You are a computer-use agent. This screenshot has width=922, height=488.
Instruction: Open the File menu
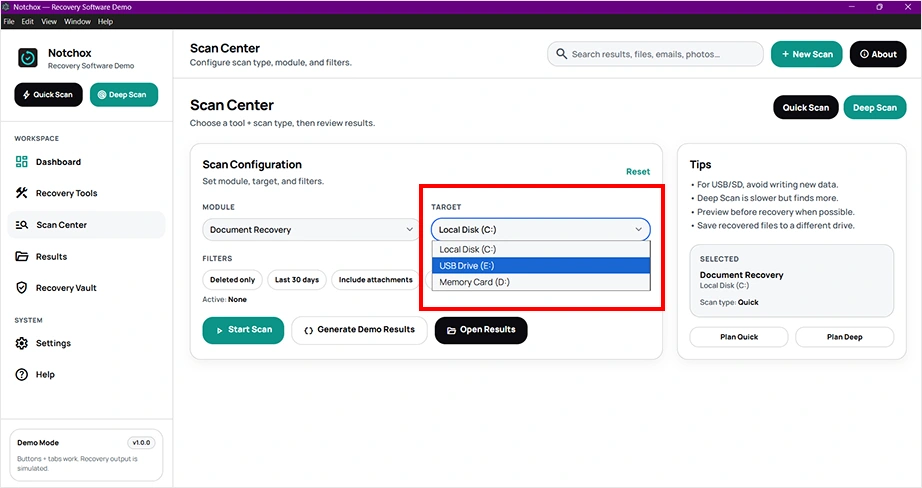click(x=9, y=22)
